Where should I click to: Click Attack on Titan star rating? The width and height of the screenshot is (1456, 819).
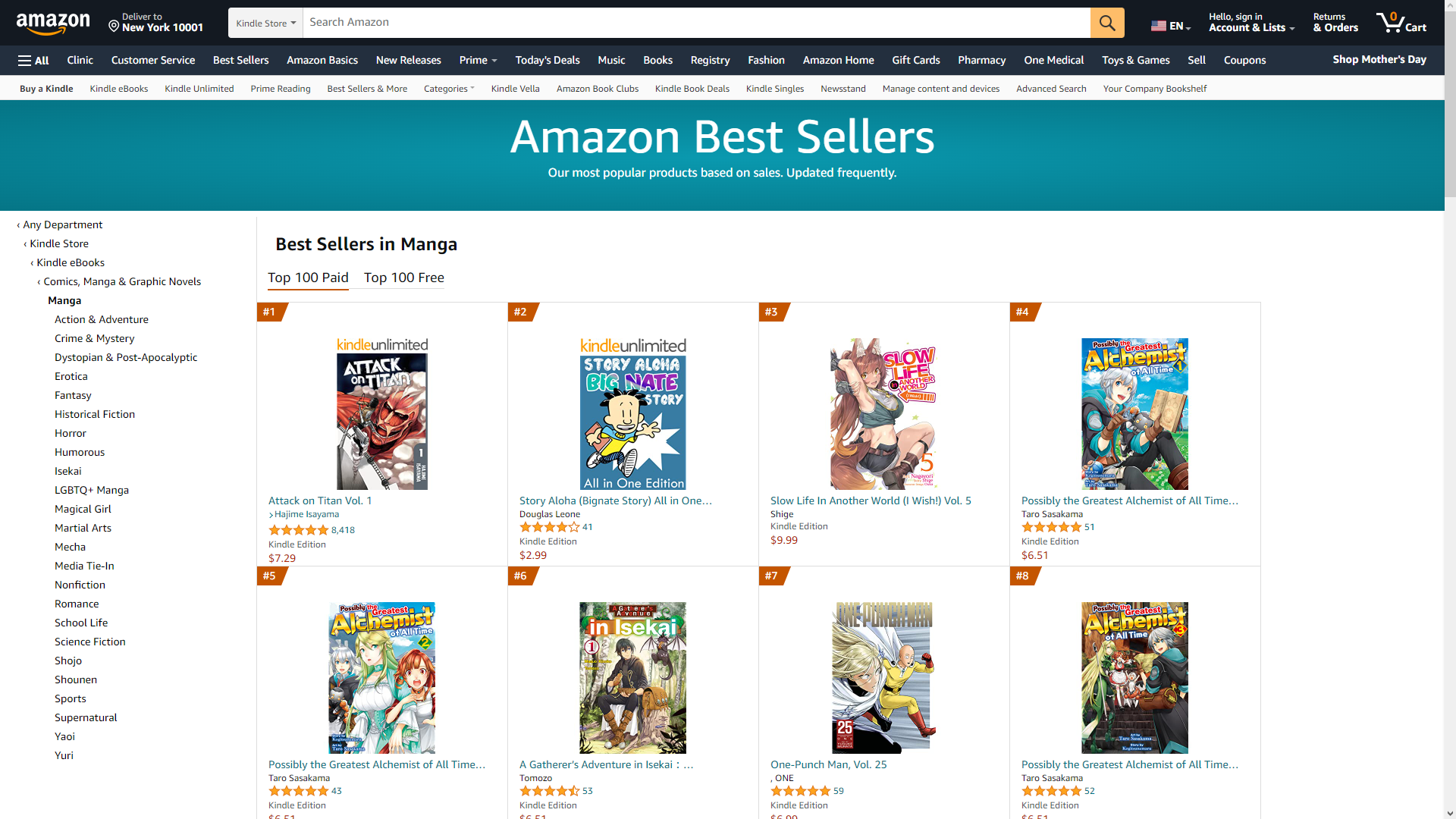[299, 530]
